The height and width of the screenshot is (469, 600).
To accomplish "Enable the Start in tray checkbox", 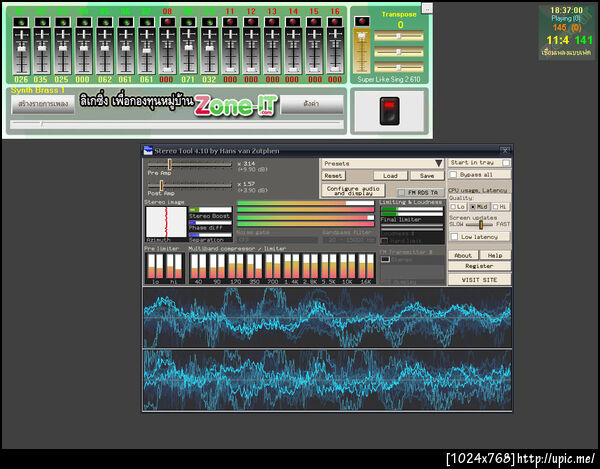I will coord(506,163).
